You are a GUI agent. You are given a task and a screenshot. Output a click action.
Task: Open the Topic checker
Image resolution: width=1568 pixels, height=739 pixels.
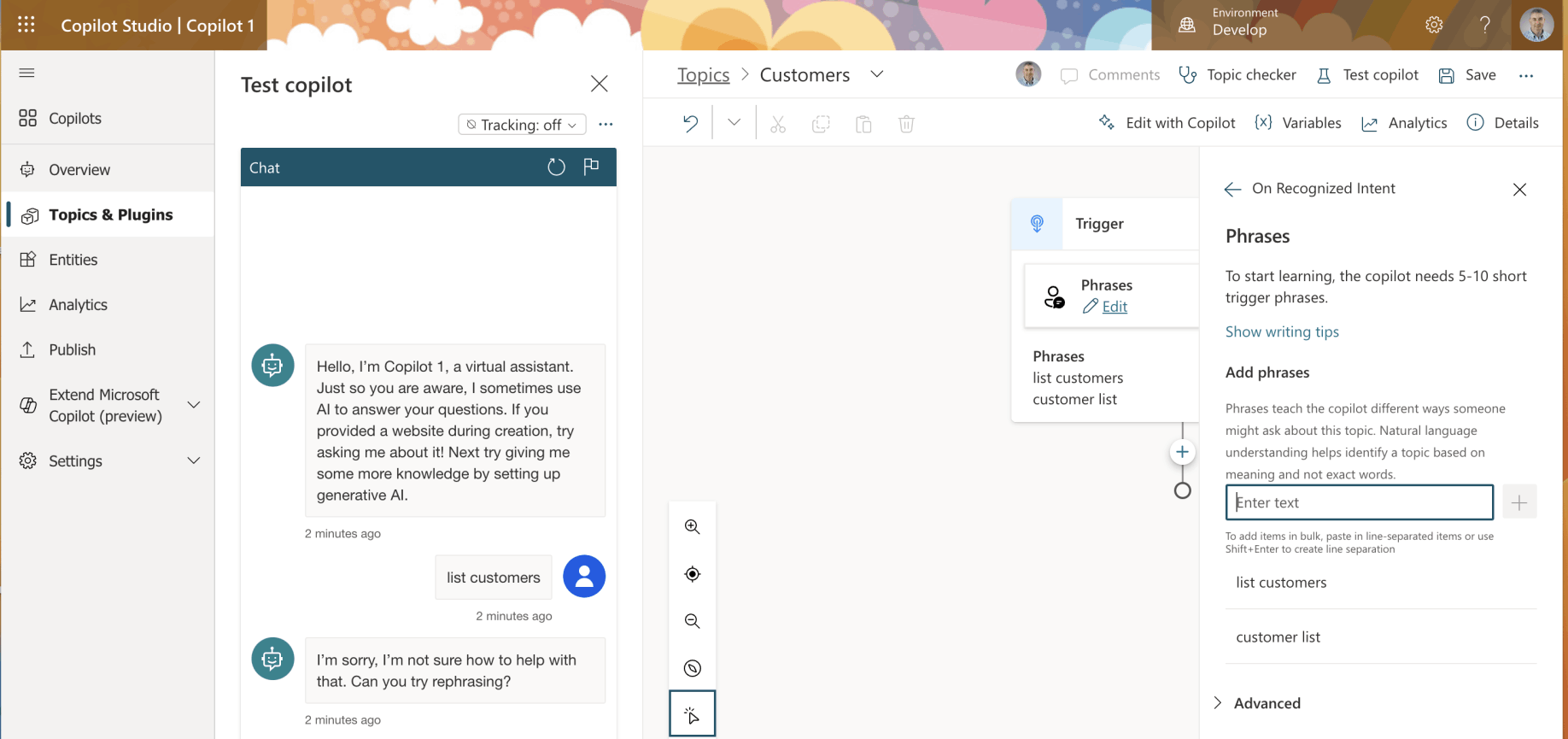[x=1237, y=75]
